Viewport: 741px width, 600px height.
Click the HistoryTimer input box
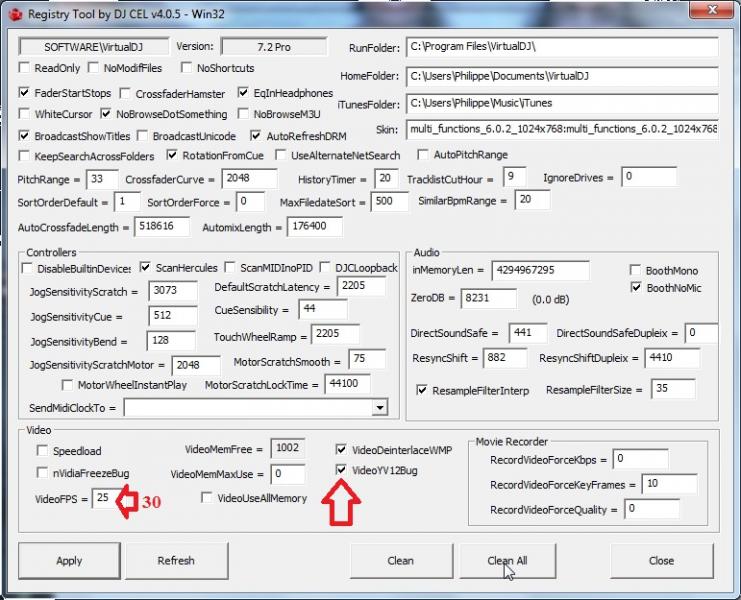(386, 179)
